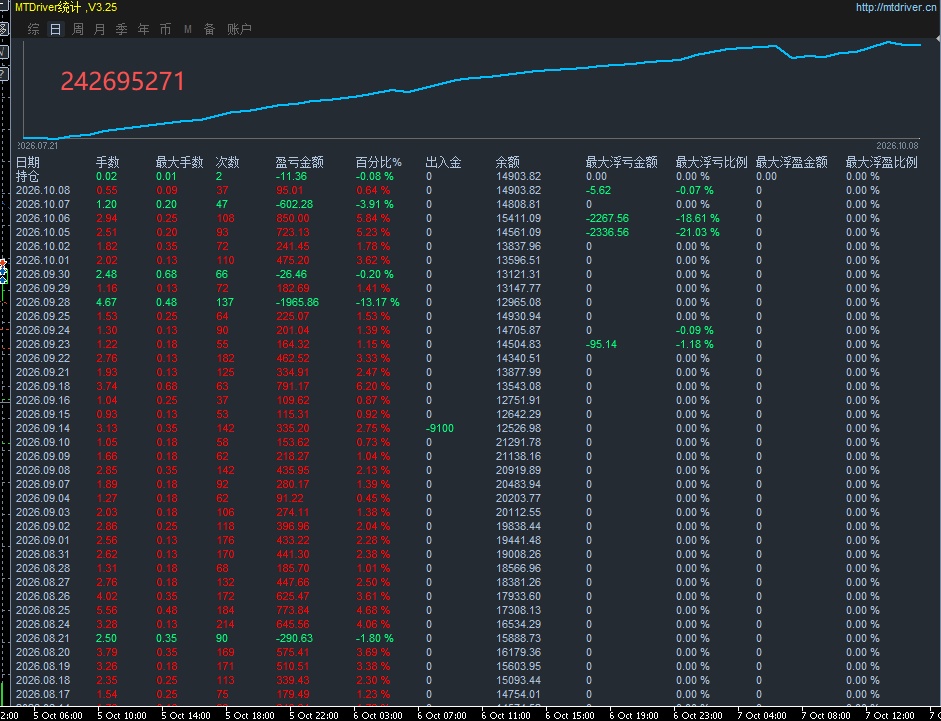Select the 2026.10.05 date row

click(43, 232)
